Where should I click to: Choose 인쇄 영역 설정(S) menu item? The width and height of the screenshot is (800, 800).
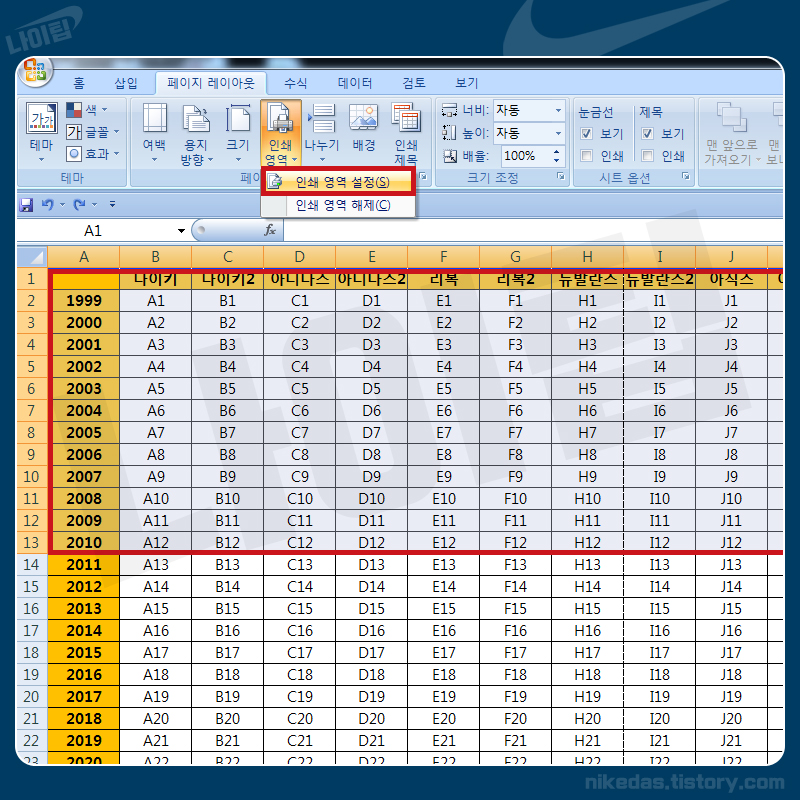tap(338, 182)
